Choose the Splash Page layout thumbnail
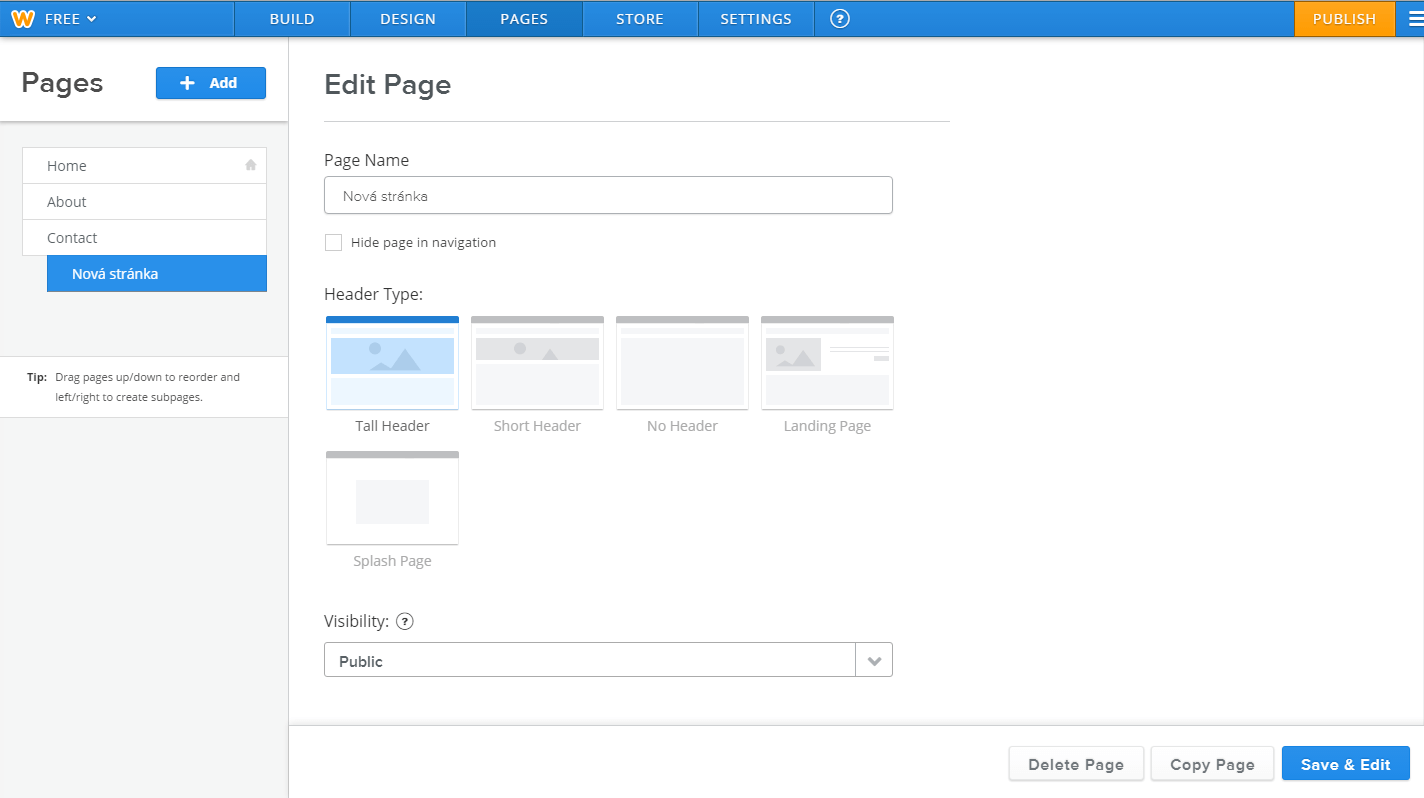Screen dimensions: 1424x798 [392, 498]
